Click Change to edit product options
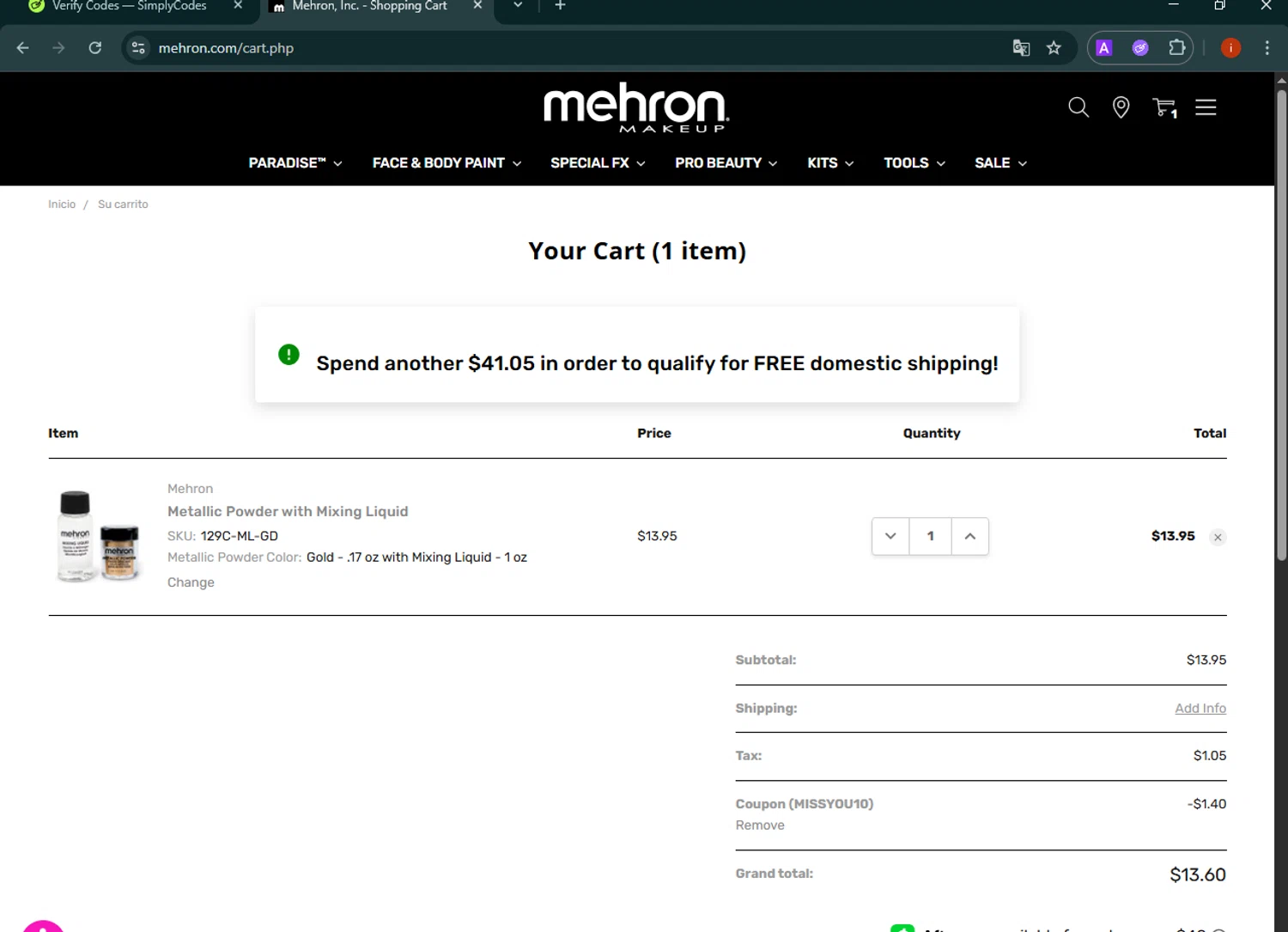 tap(191, 582)
